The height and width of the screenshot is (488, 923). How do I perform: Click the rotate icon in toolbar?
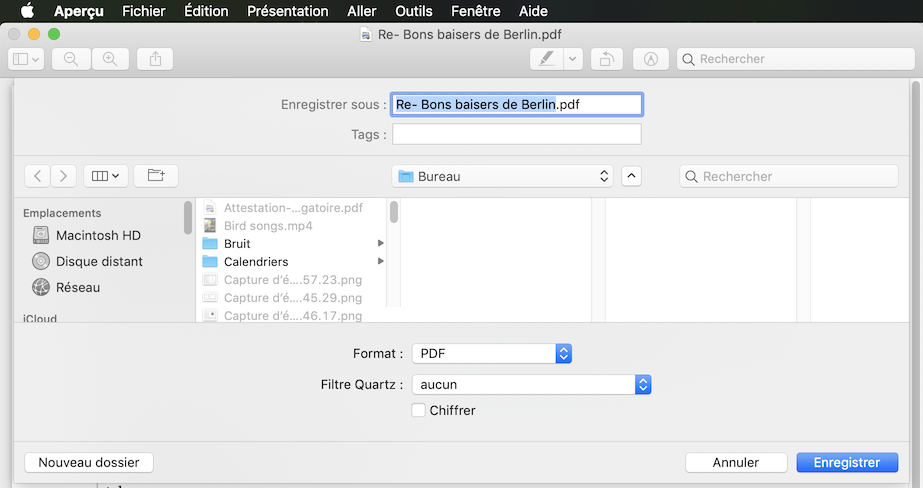click(x=606, y=59)
